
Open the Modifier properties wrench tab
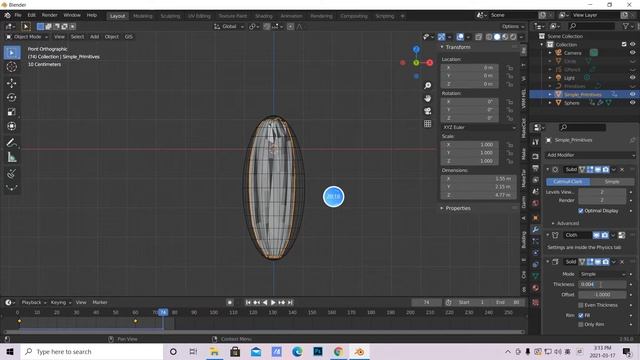(536, 229)
